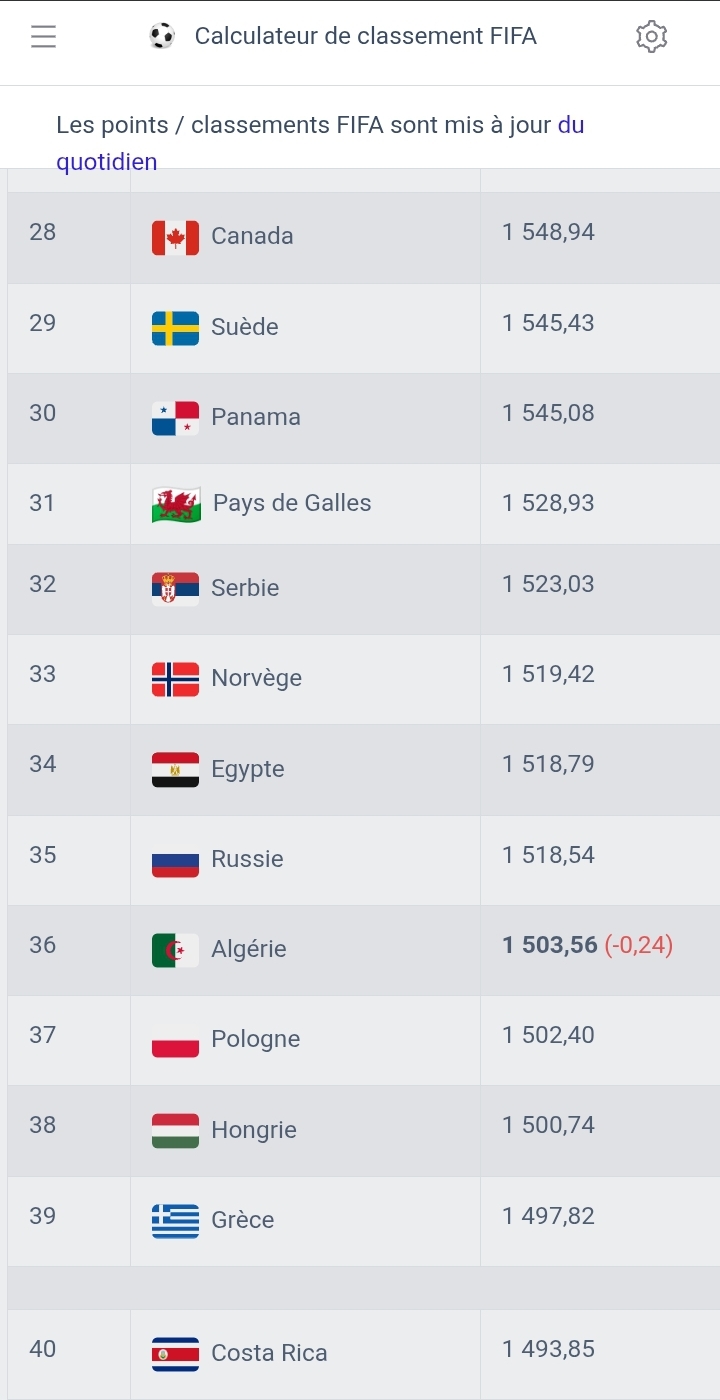Click the Canada flag icon
The height and width of the screenshot is (1400, 720).
175,237
